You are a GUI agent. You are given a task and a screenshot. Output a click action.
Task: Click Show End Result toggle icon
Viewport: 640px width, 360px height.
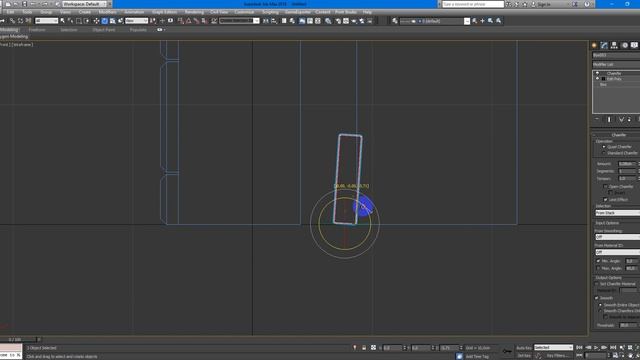point(609,119)
